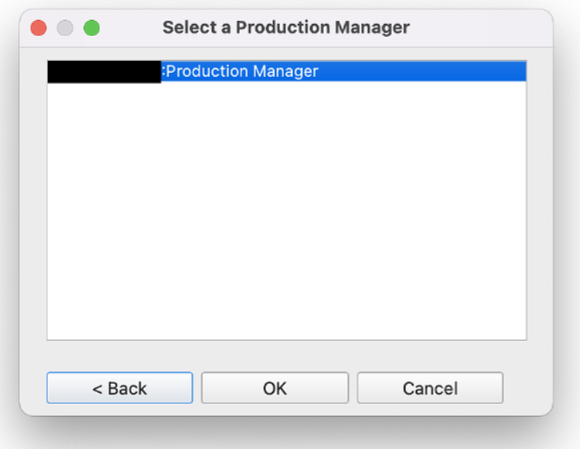This screenshot has width=580, height=449.
Task: Return to previous step via Back
Action: coord(120,388)
